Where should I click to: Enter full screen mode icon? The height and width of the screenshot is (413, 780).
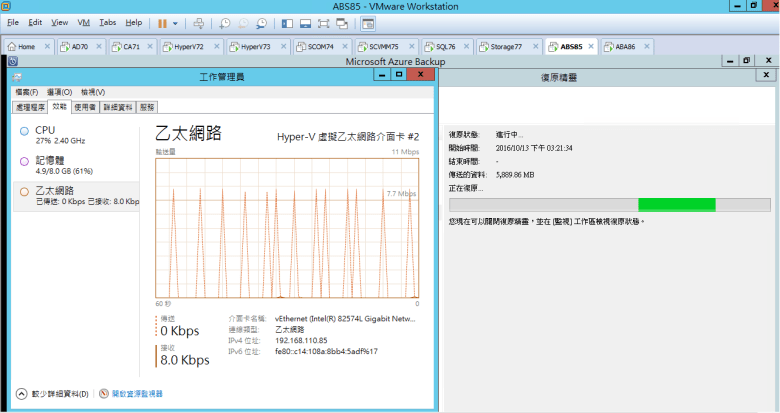[x=325, y=22]
